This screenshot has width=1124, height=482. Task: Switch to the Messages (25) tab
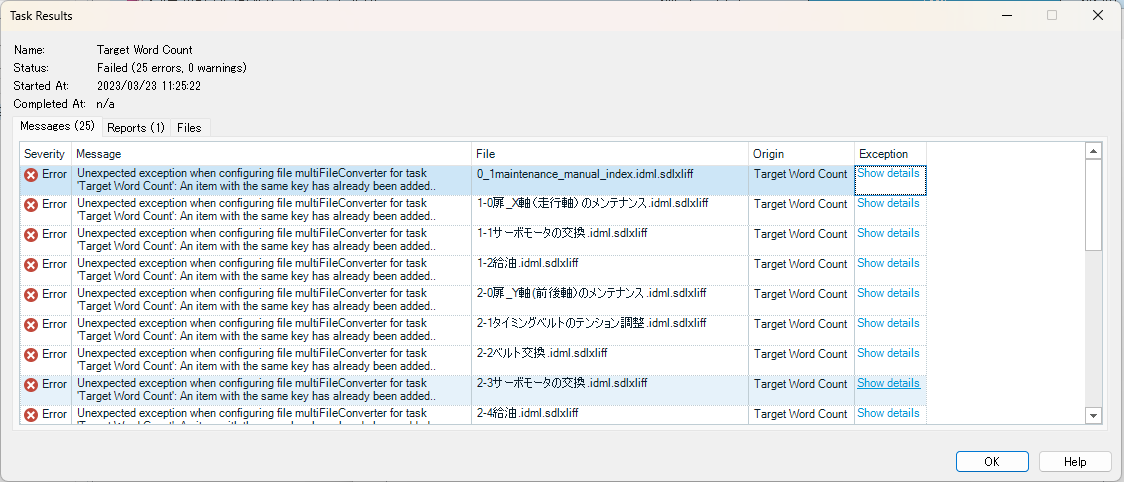(57, 126)
